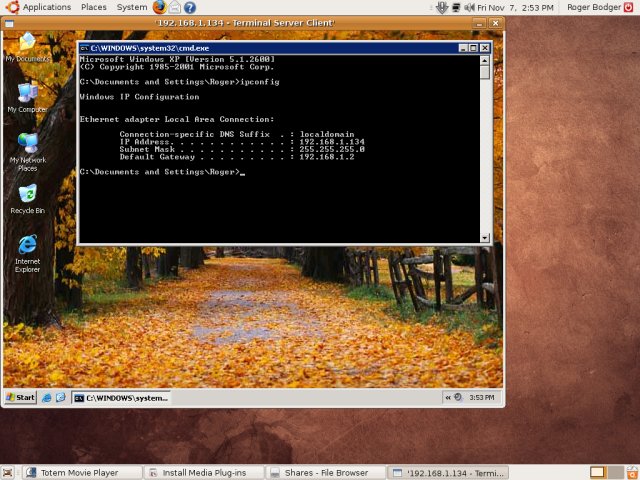Open the trash icon in bottom panel
The width and height of the screenshot is (640, 480).
pos(632,473)
